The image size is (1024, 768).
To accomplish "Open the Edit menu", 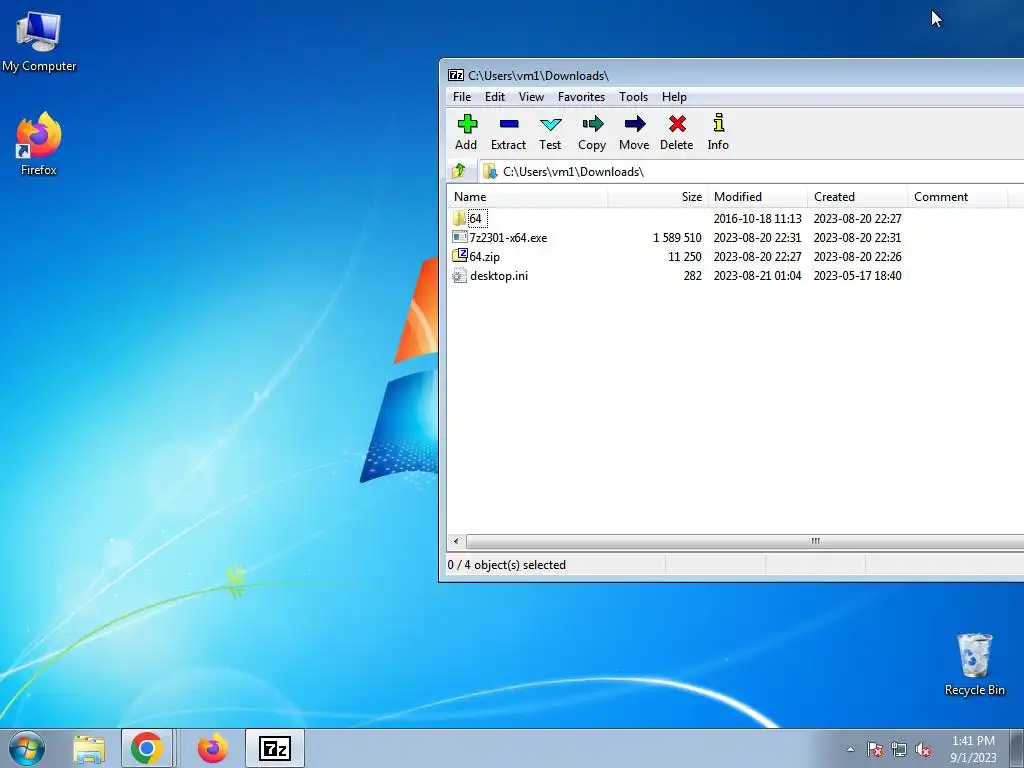I will (x=494, y=97).
